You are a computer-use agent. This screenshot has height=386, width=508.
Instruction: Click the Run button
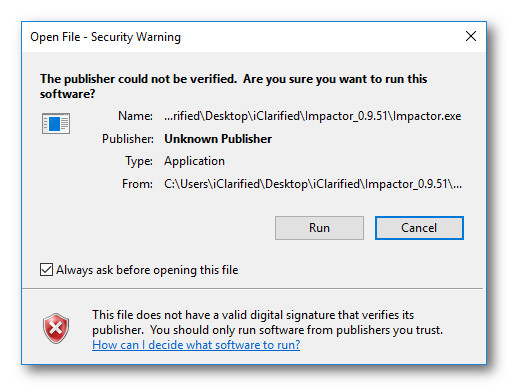[x=319, y=228]
